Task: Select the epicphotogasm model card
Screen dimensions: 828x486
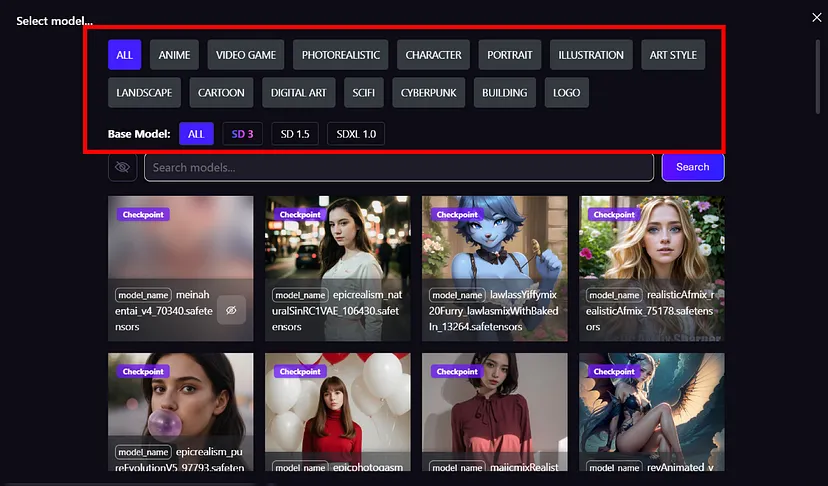Action: (337, 412)
